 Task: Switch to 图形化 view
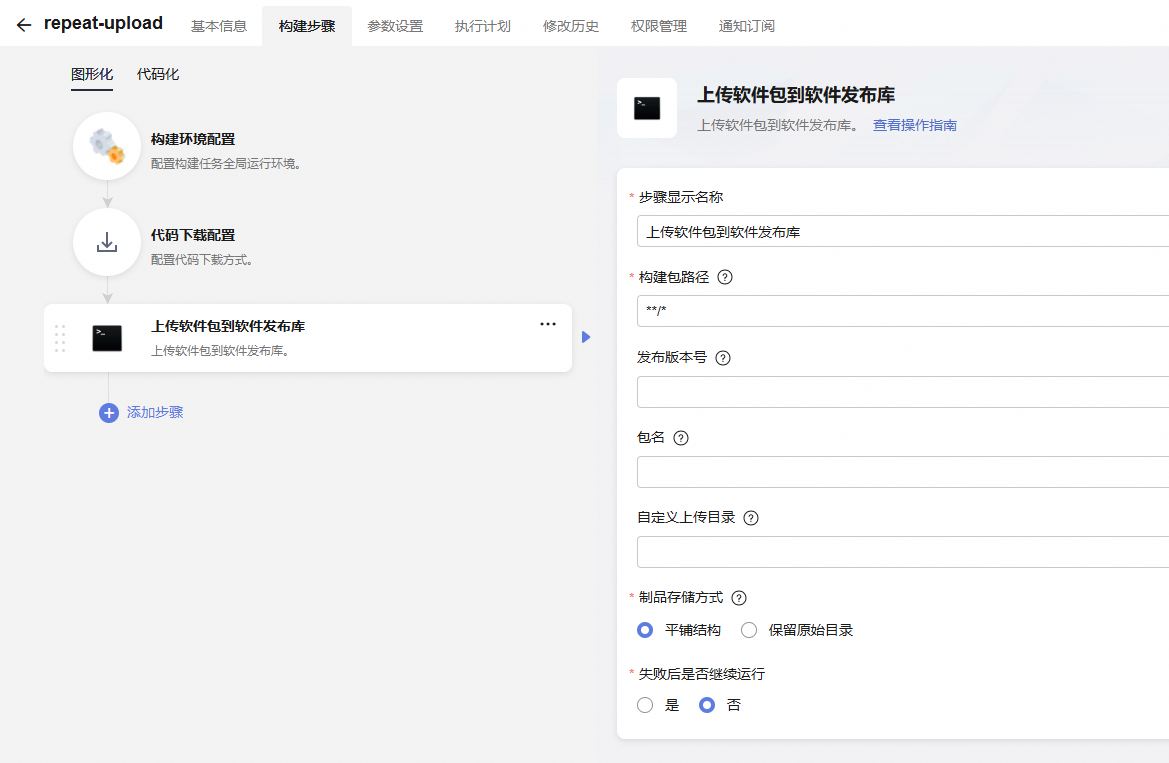coord(92,75)
